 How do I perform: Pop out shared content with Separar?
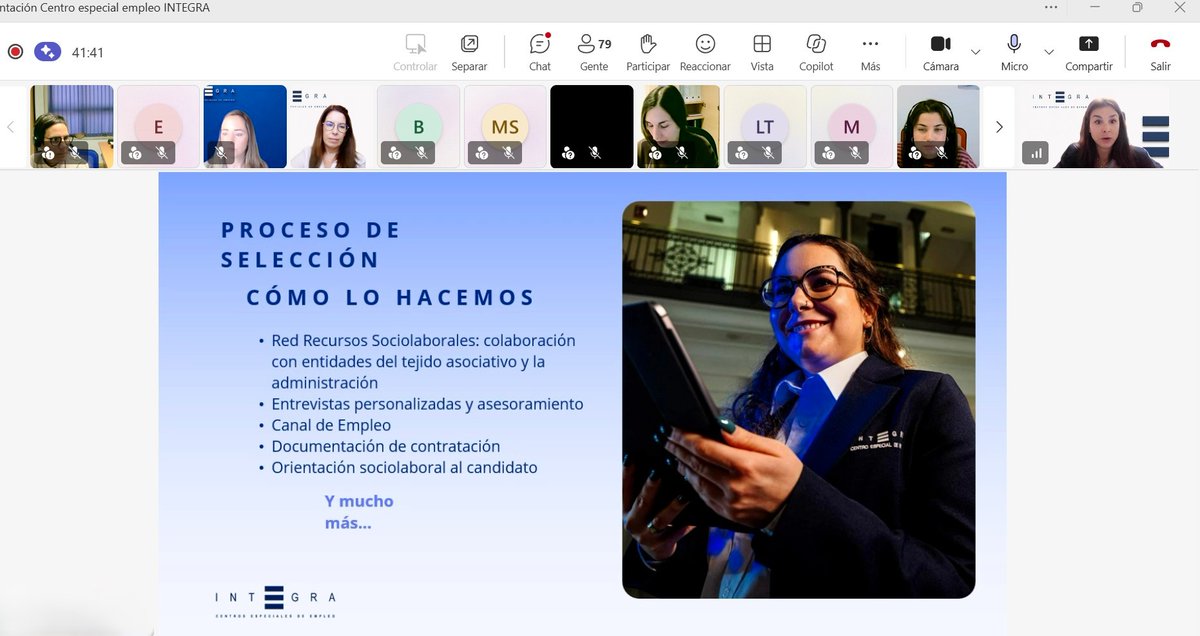pos(469,52)
